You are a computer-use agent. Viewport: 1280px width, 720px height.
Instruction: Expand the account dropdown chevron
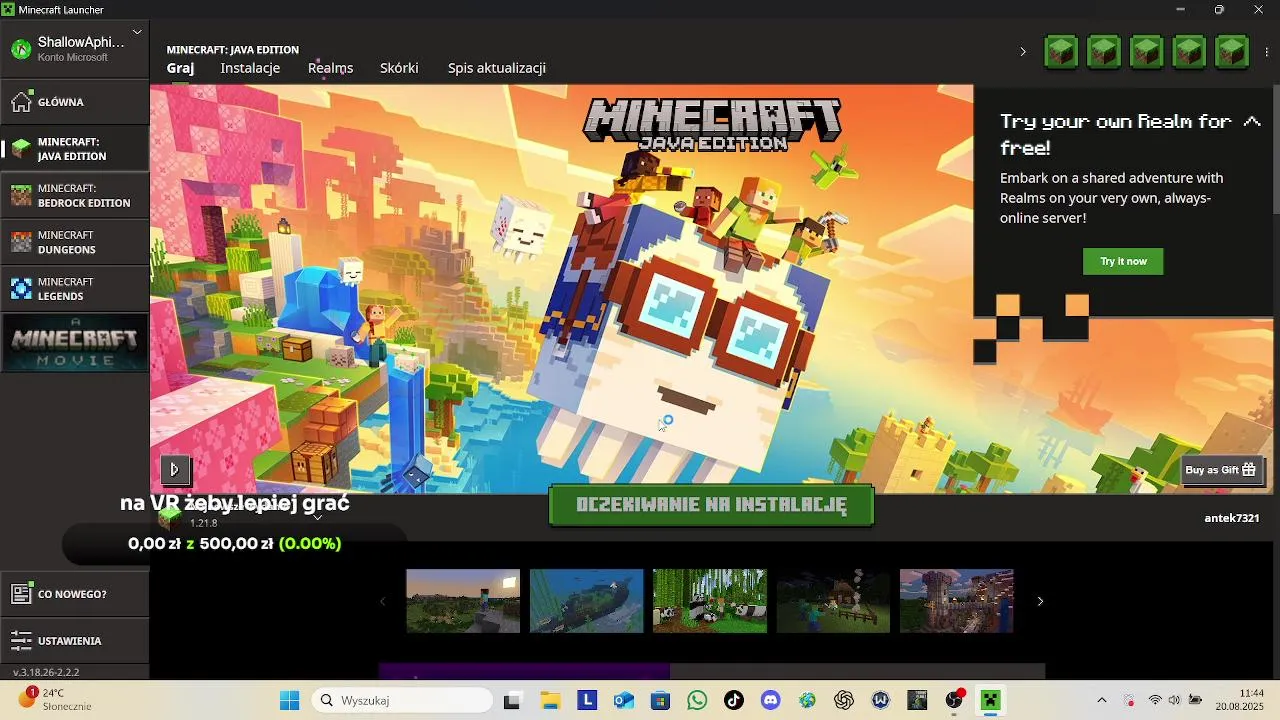tap(137, 32)
